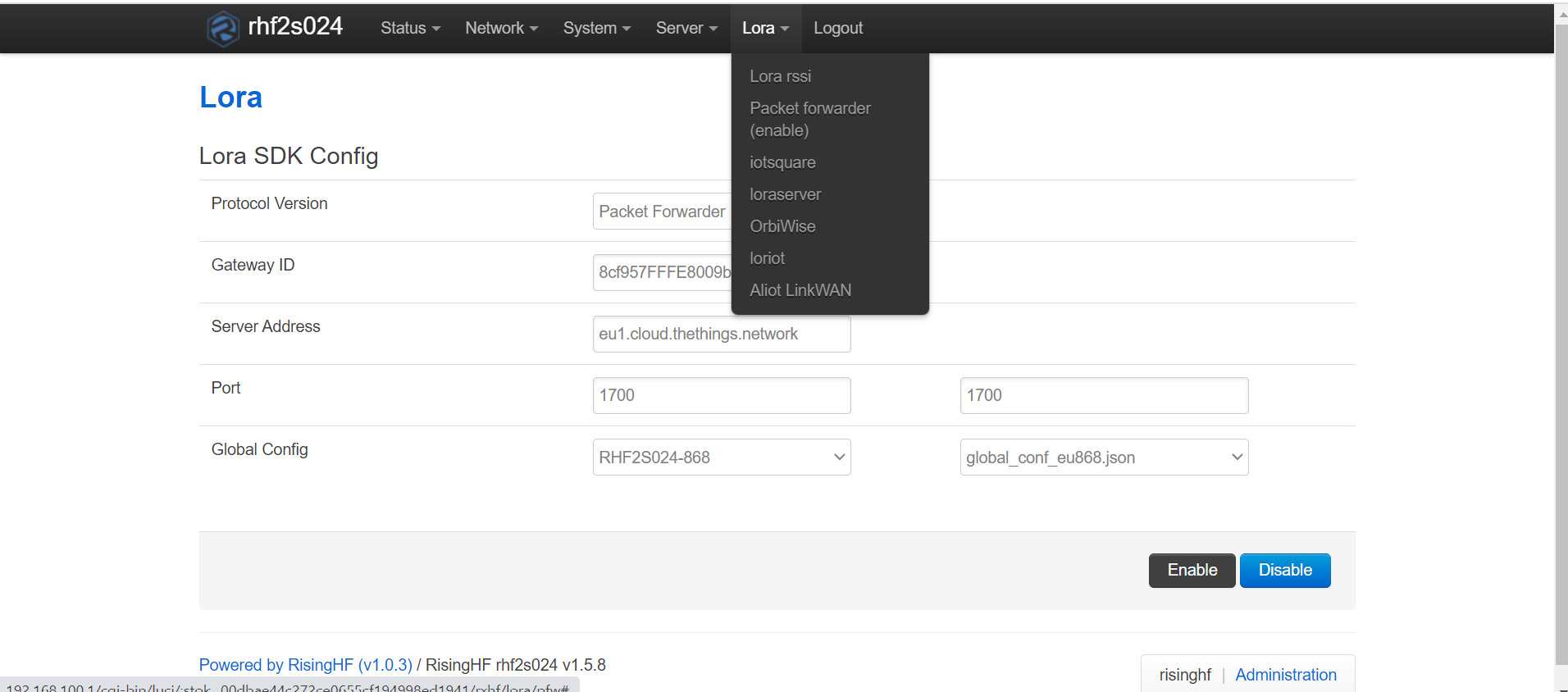Open the Status dropdown menu
1568x692 pixels.
tap(410, 28)
